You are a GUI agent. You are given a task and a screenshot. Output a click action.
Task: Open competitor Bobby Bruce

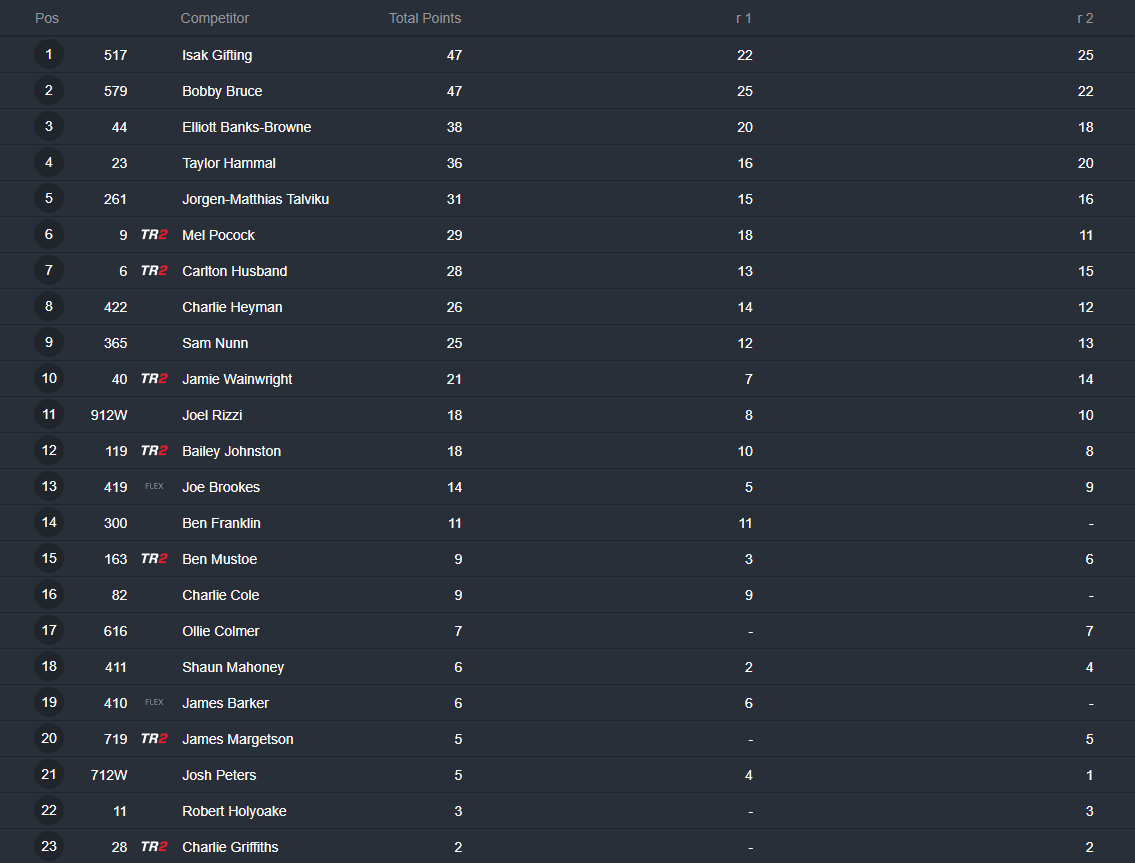point(222,91)
